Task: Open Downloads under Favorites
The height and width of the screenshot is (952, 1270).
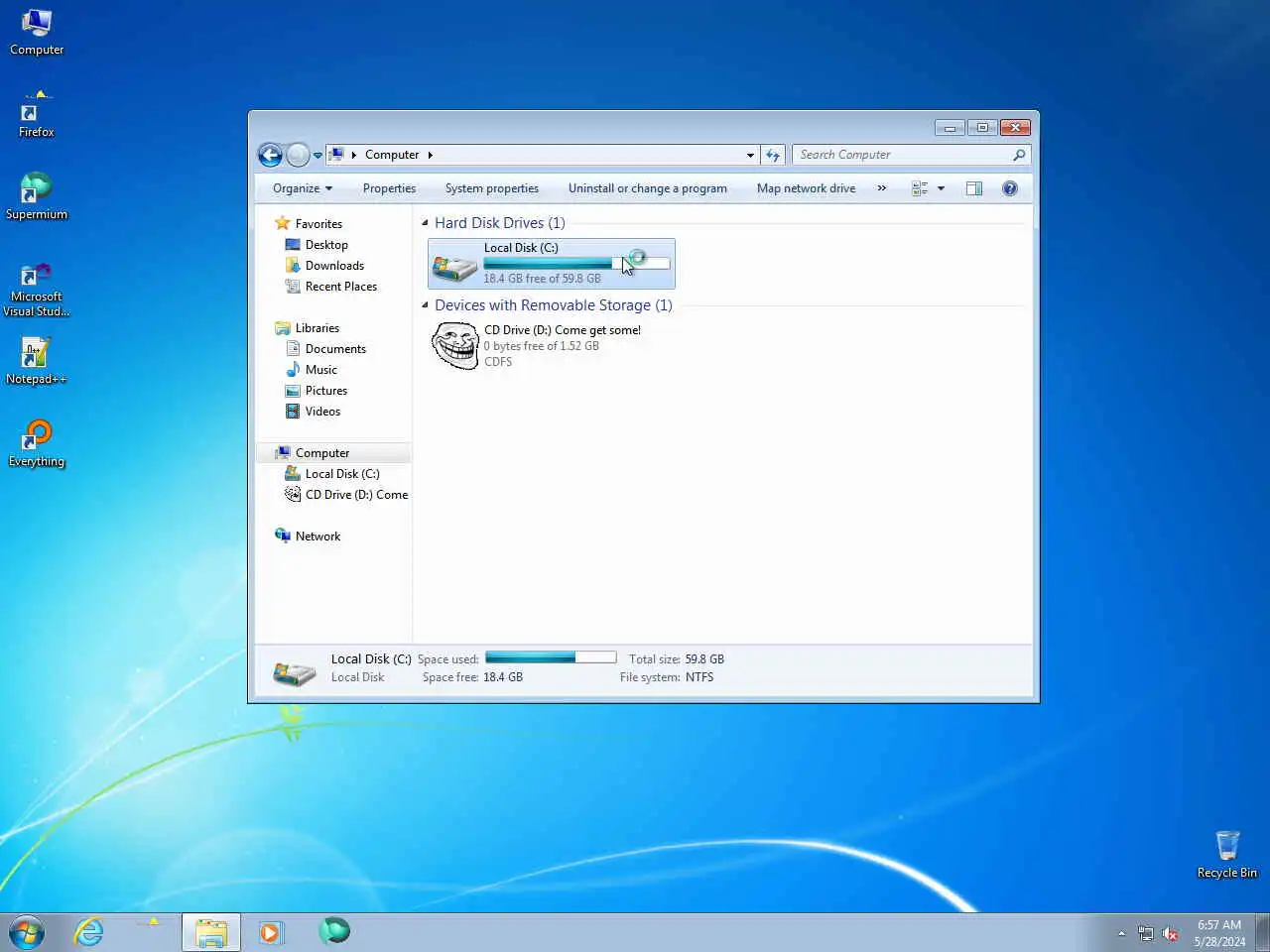Action: (x=334, y=266)
